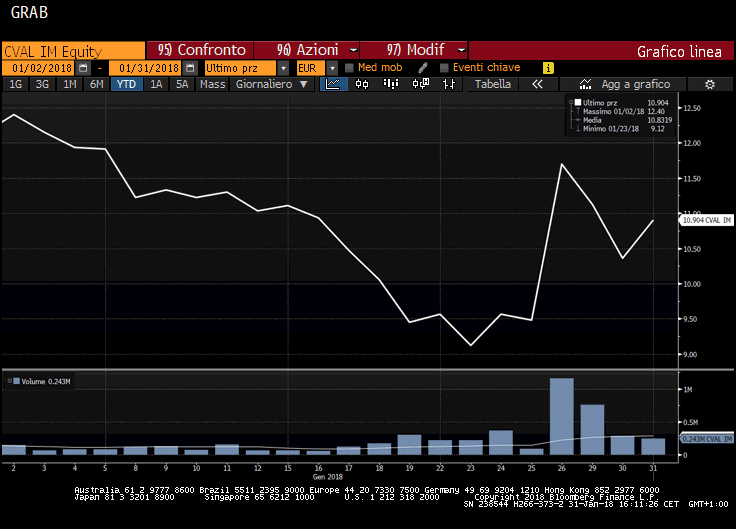The height and width of the screenshot is (529, 736).
Task: Click the pencil edit icon beside Med mob
Action: tap(423, 68)
